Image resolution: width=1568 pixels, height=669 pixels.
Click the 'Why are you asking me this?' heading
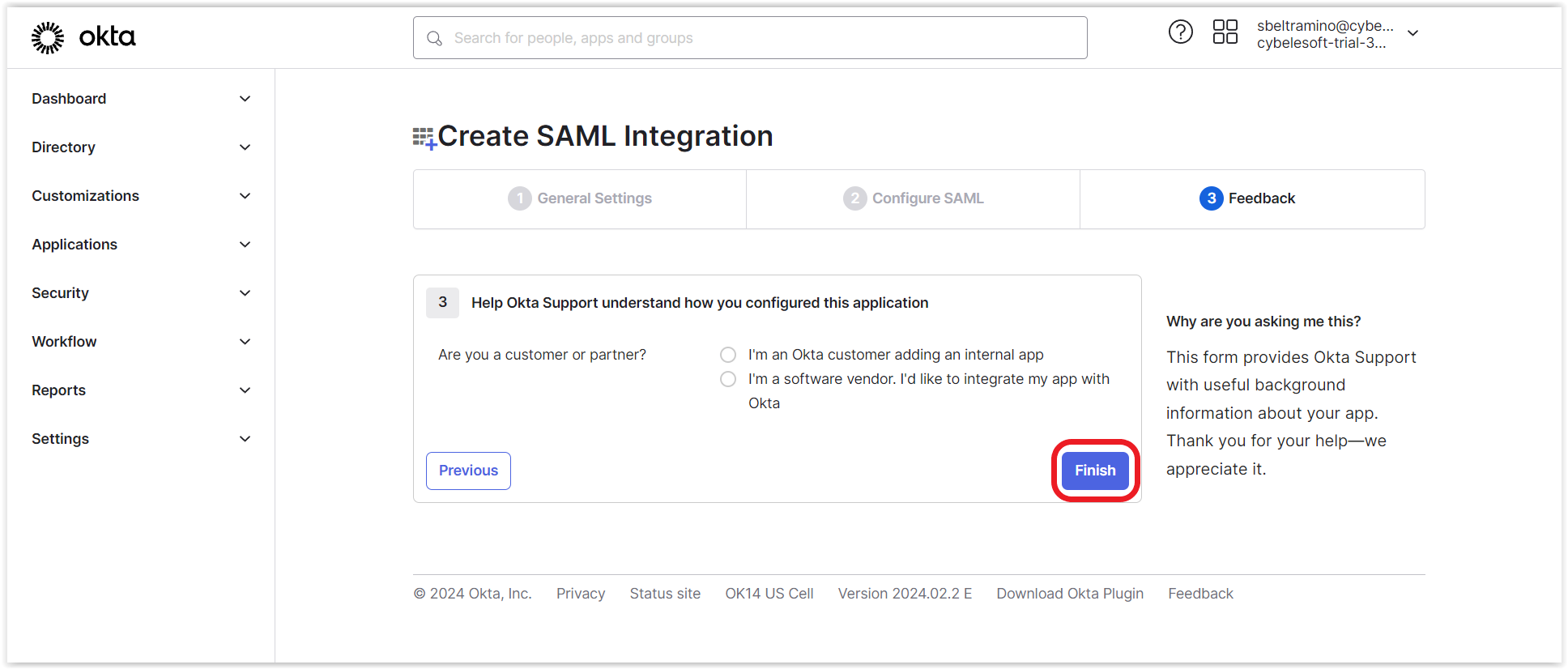(1263, 322)
